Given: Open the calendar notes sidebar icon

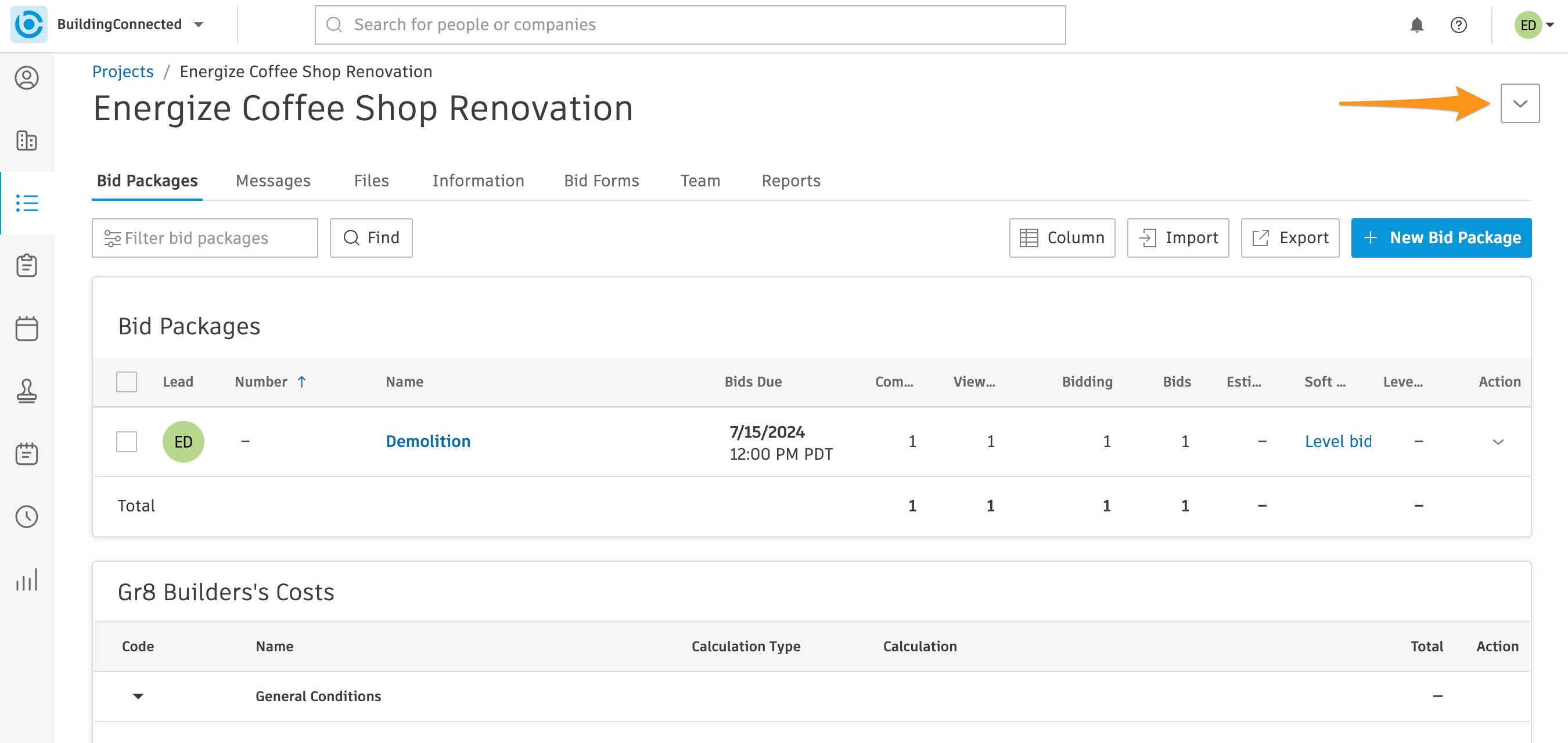Looking at the screenshot, I should click(x=27, y=454).
